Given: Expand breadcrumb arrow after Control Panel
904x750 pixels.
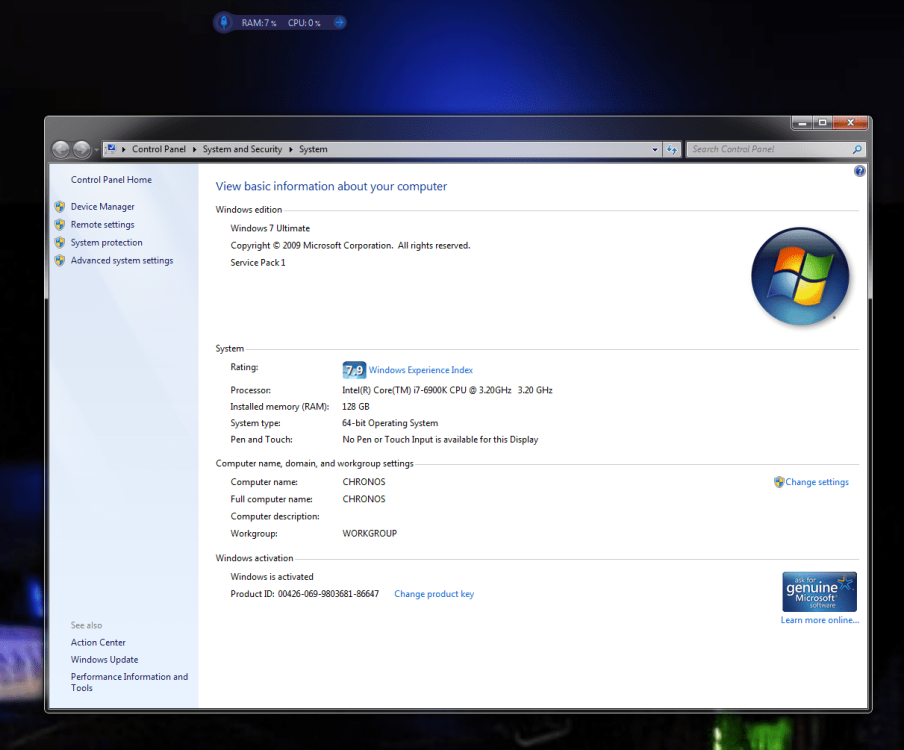Looking at the screenshot, I should pos(194,149).
